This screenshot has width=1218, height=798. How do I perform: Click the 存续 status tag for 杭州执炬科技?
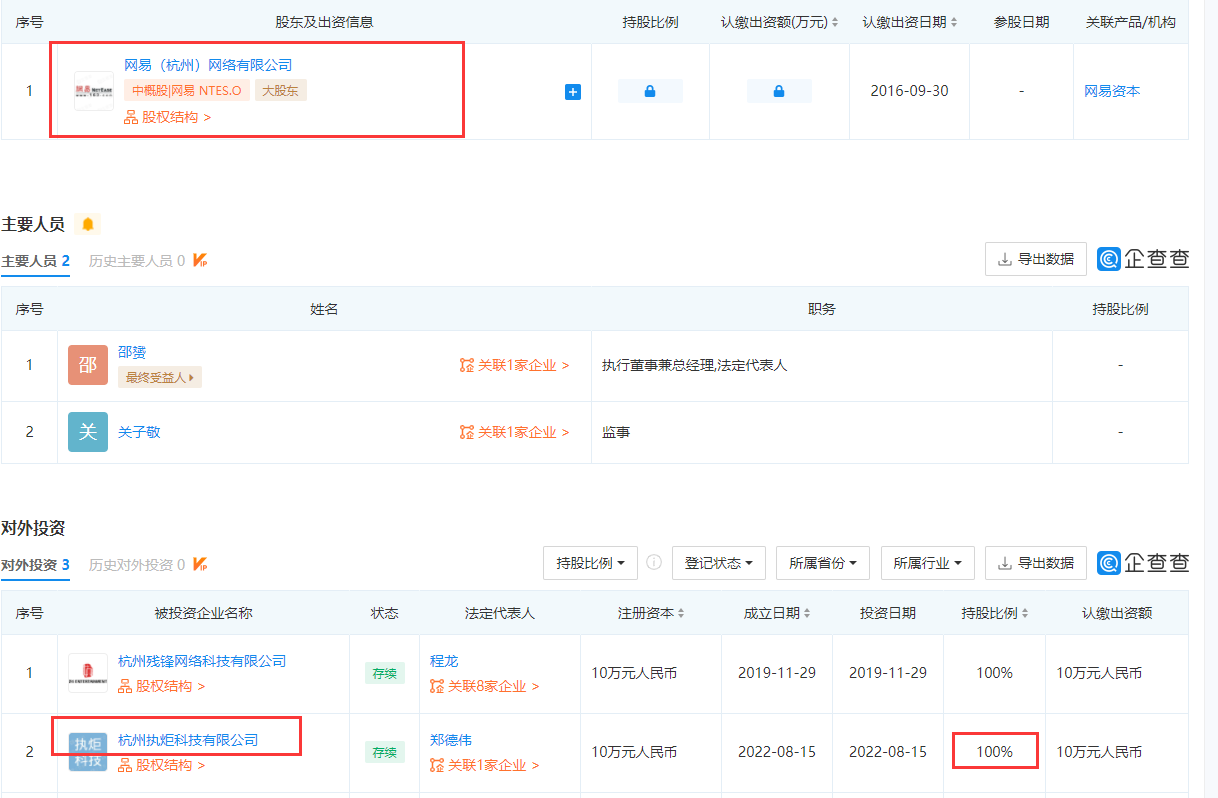coord(385,752)
